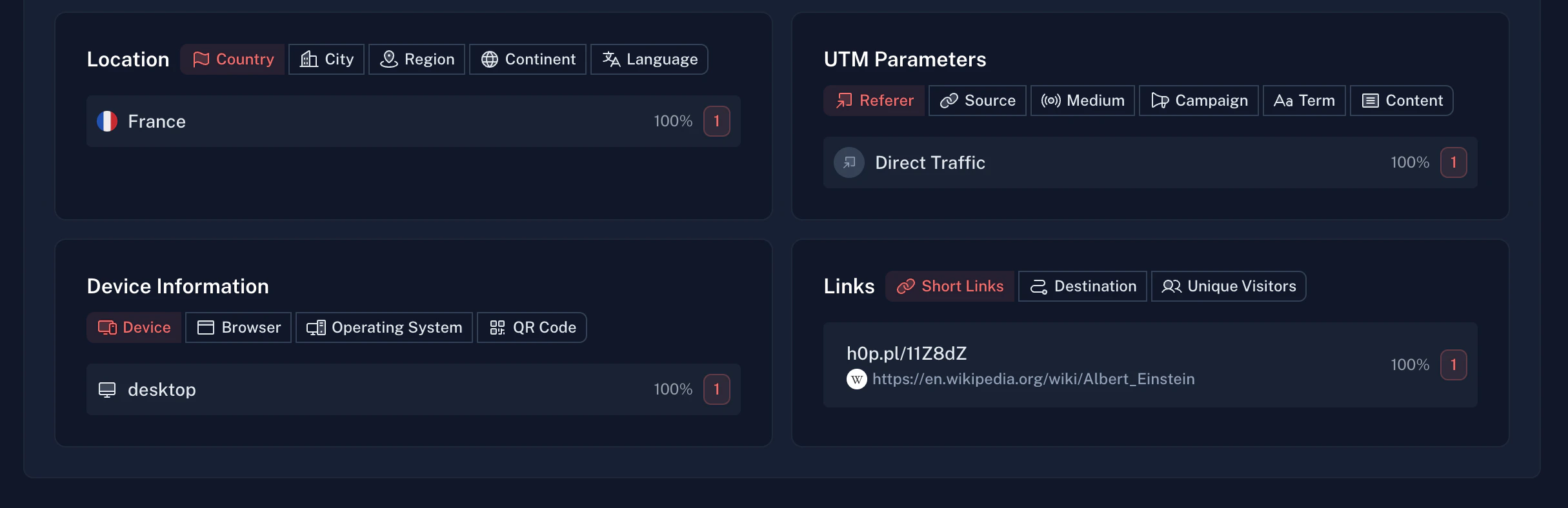Image resolution: width=1568 pixels, height=508 pixels.
Task: Select the Region filter in Location
Action: tap(416, 59)
